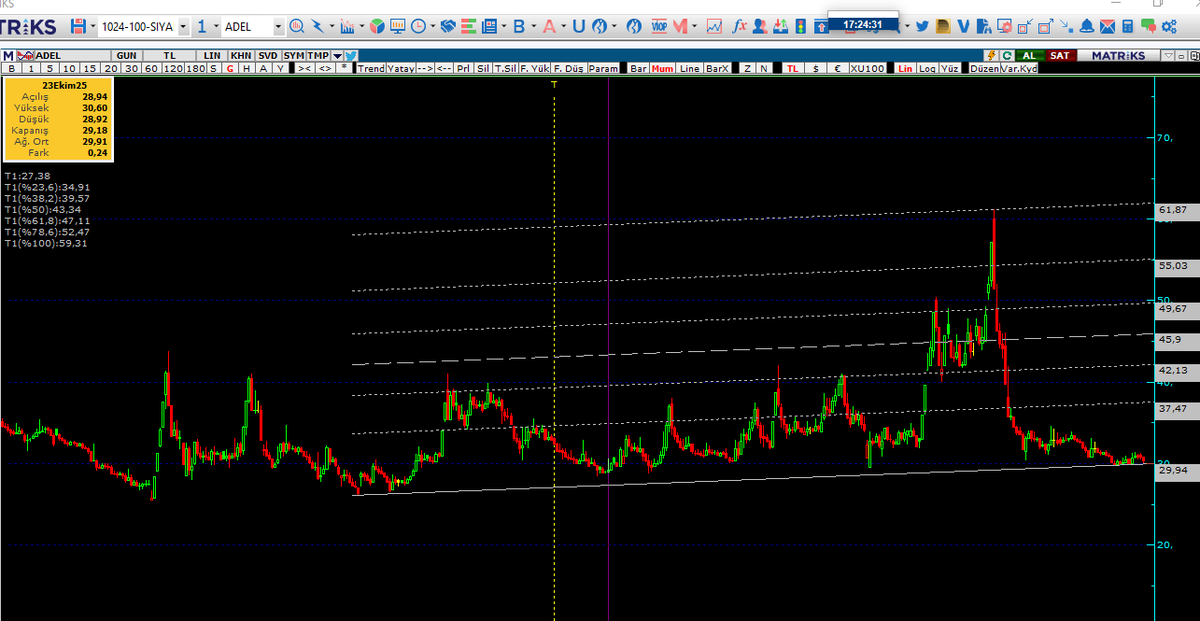Select the SVD header tab
The height and width of the screenshot is (621, 1200).
click(x=268, y=56)
